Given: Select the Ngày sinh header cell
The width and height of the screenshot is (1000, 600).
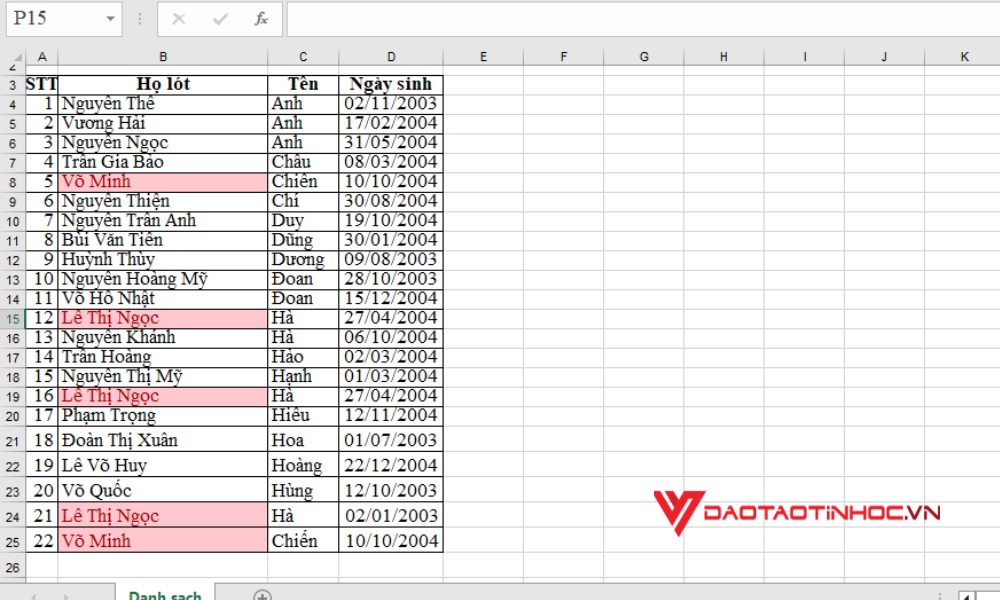Looking at the screenshot, I should coord(391,84).
